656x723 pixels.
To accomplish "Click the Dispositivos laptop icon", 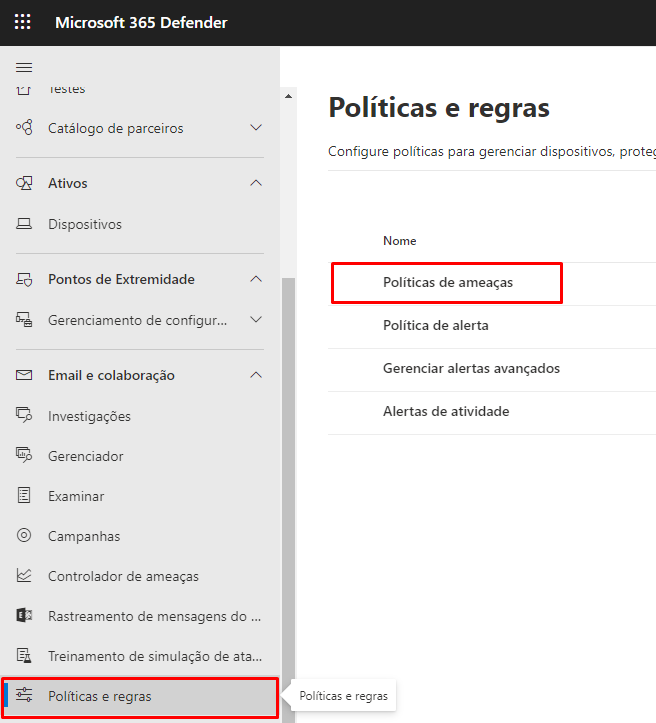I will point(24,224).
